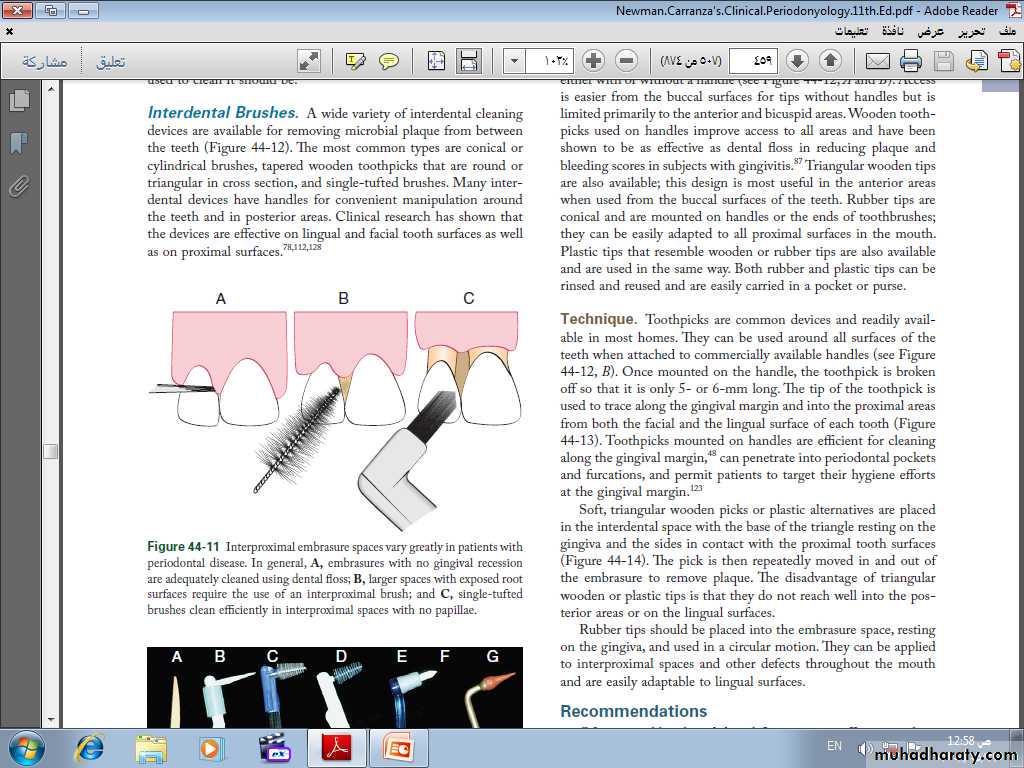Open the مشاركة (Share) pane

(44, 61)
